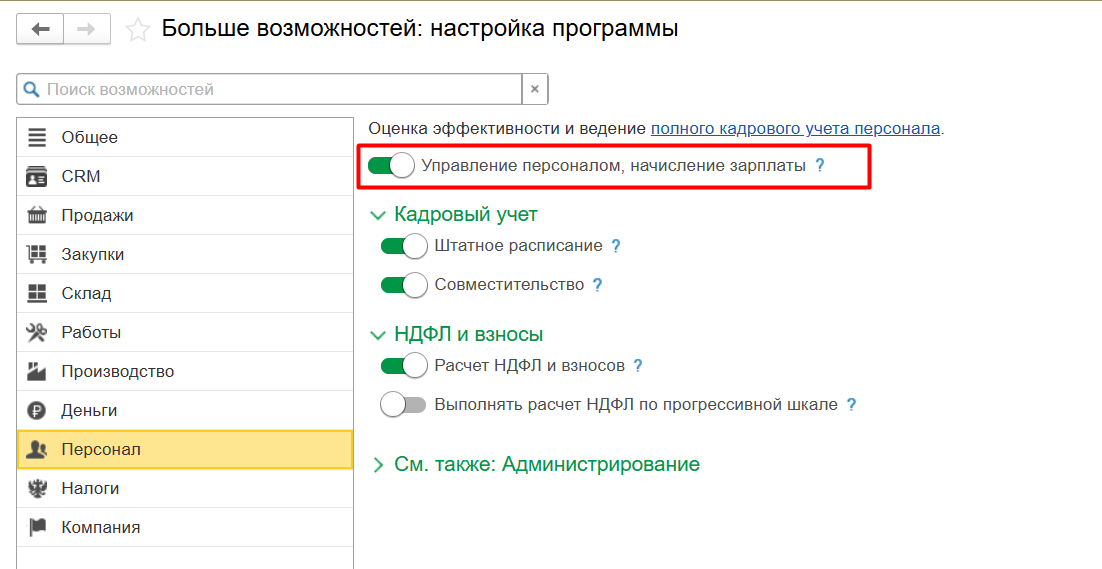The image size is (1102, 569).
Task: Click the Налоги emblem icon
Action: 37,488
